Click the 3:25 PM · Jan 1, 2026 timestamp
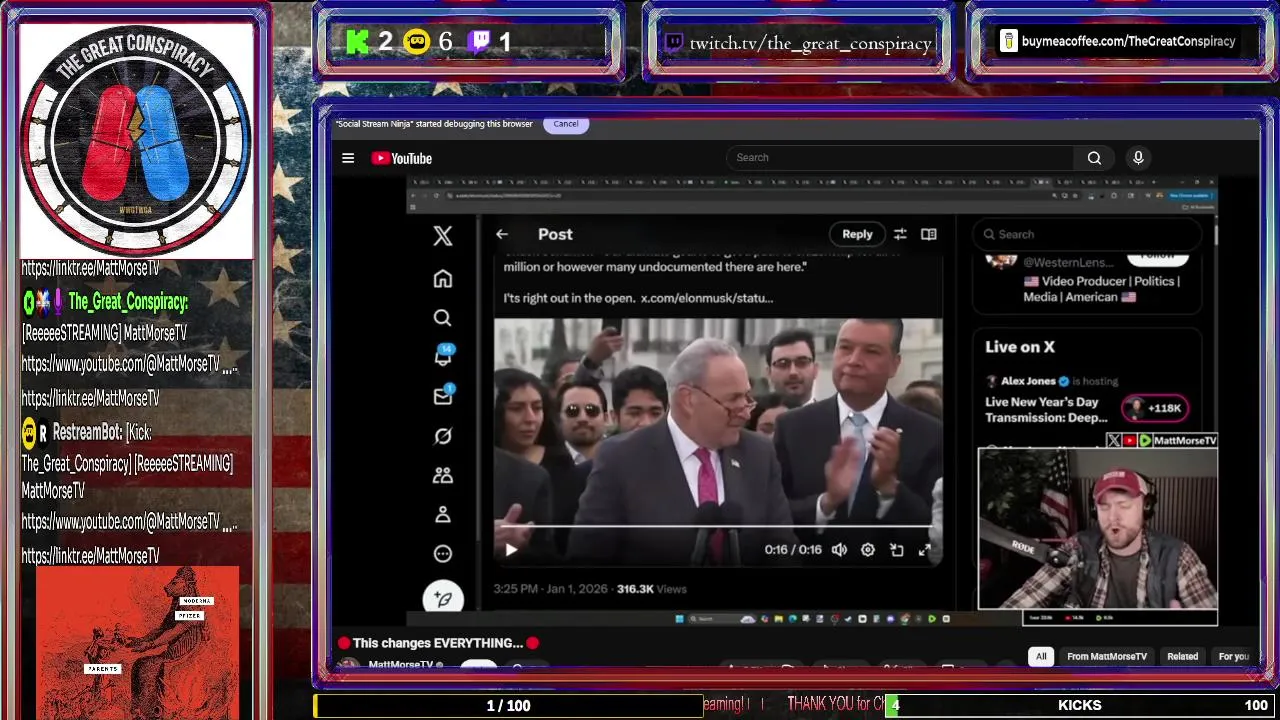This screenshot has height=720, width=1280. point(549,589)
